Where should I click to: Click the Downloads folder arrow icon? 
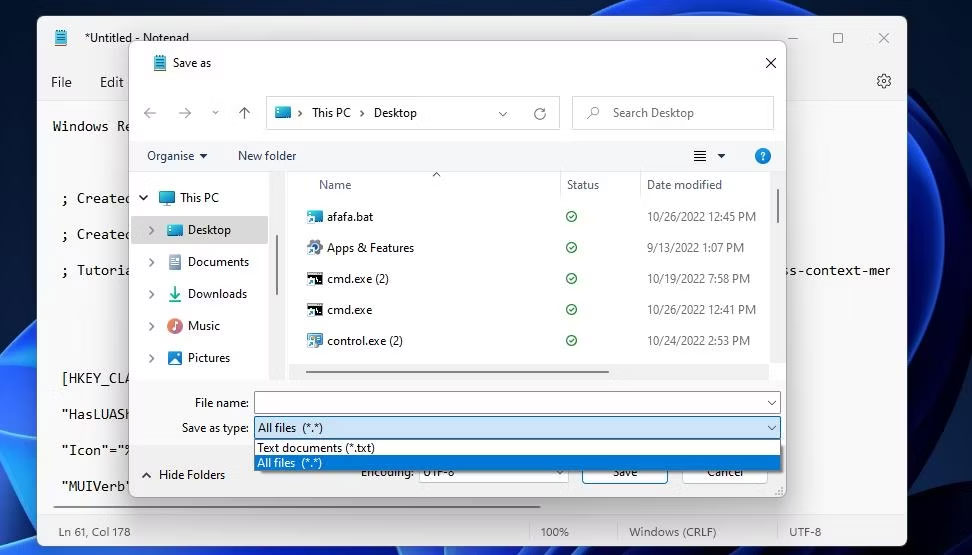(175, 294)
